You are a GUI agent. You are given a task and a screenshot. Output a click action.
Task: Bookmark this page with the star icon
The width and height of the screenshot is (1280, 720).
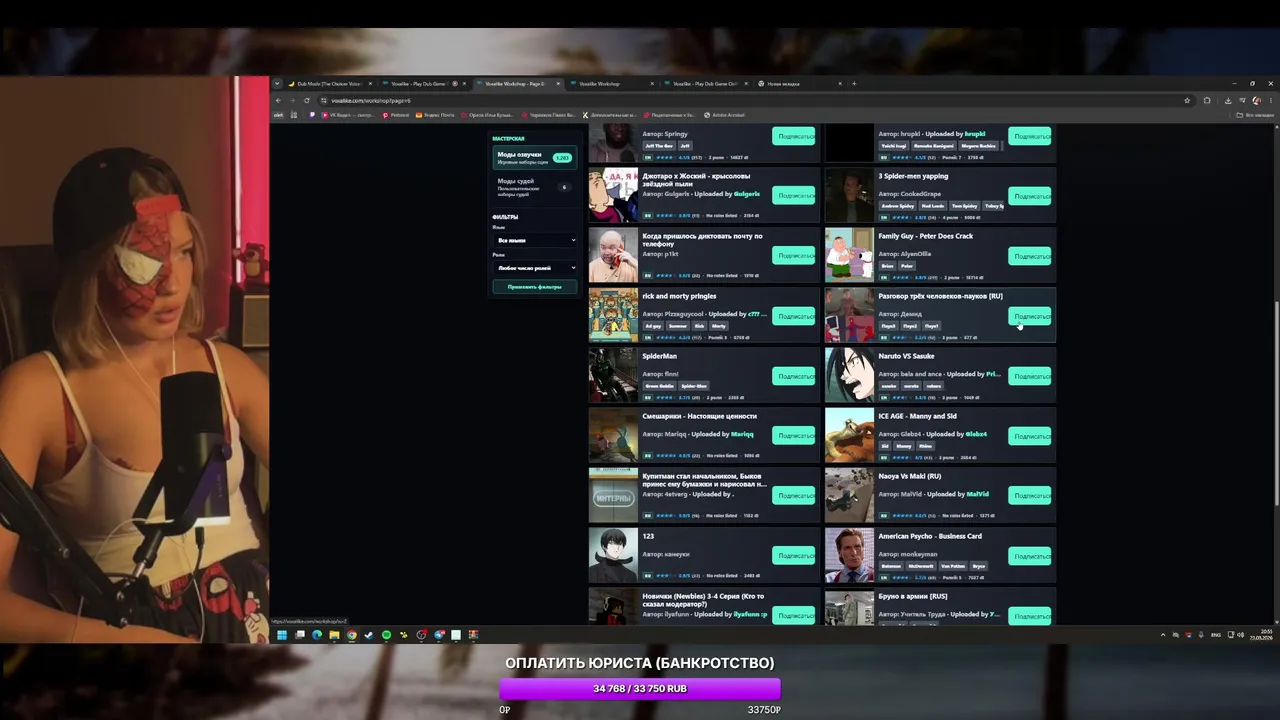pyautogui.click(x=1187, y=100)
